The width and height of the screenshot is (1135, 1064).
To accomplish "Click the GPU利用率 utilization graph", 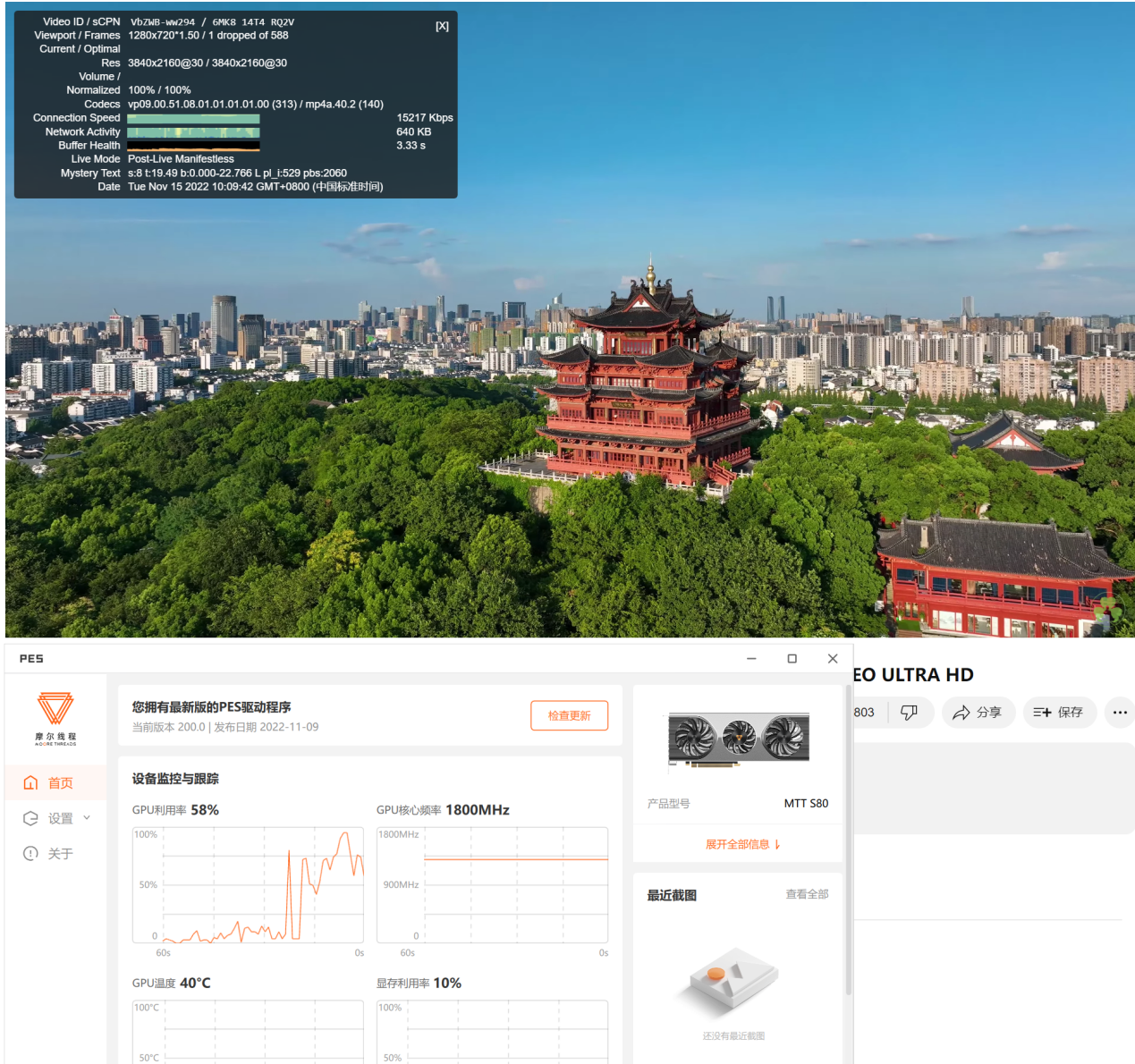I will pyautogui.click(x=248, y=884).
